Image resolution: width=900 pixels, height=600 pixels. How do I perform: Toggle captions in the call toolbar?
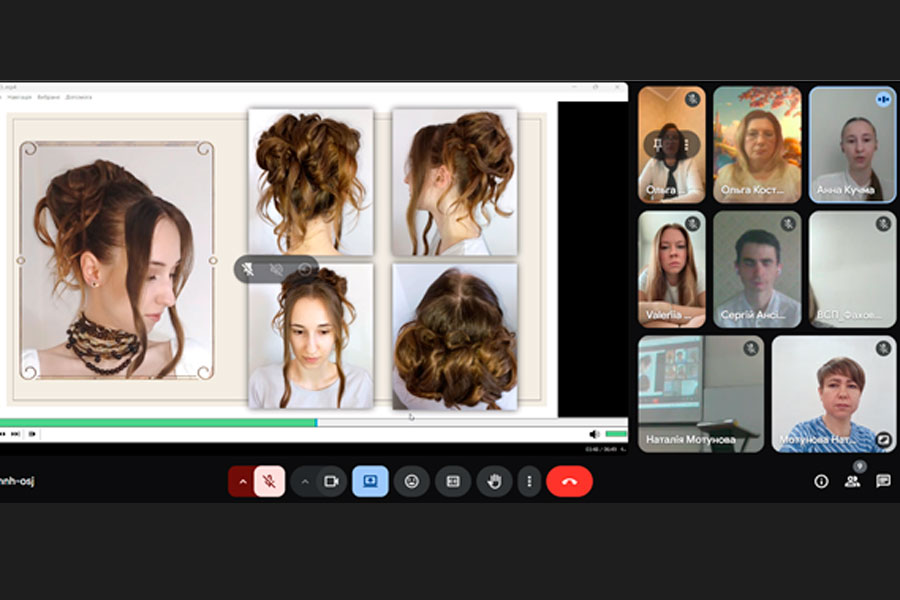(453, 481)
